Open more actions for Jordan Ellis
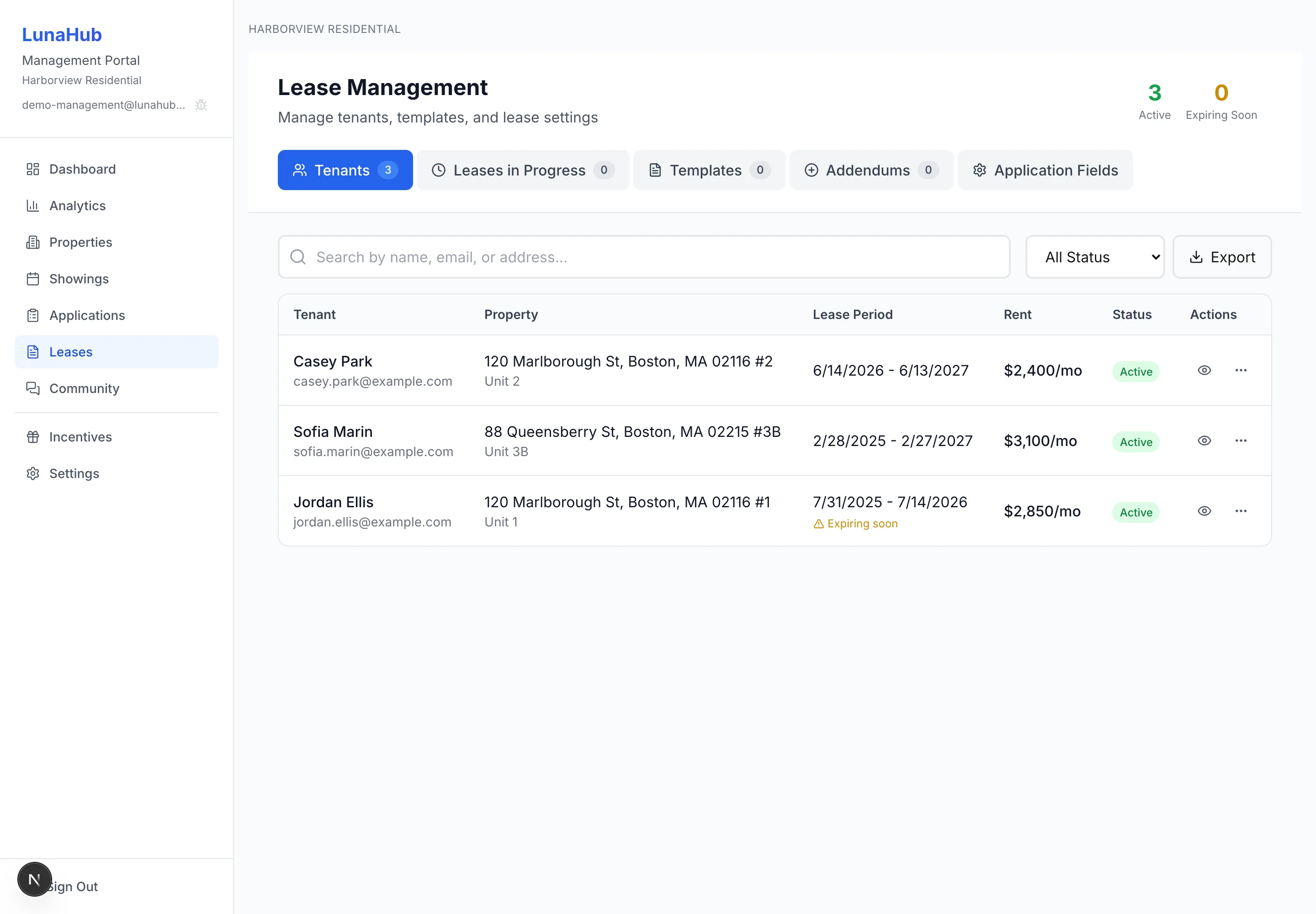The width and height of the screenshot is (1316, 914). click(1241, 511)
